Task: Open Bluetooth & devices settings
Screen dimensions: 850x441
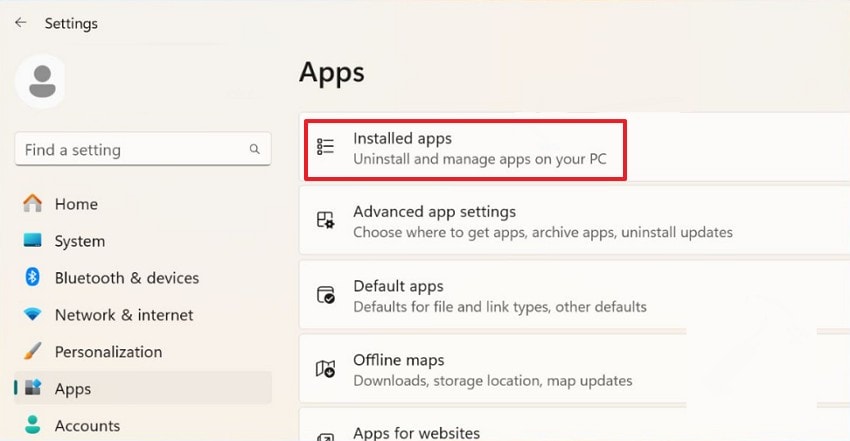Action: pos(143,277)
